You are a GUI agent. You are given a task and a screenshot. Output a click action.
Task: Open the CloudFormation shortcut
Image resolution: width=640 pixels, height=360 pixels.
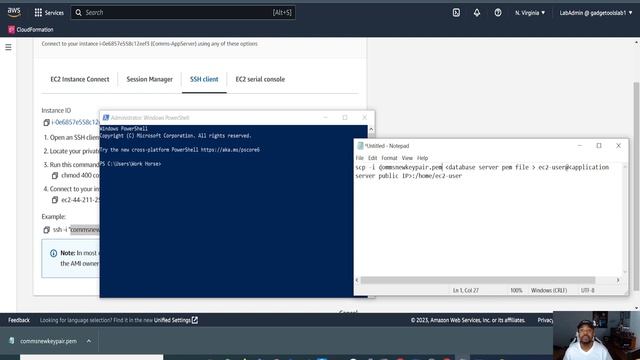coord(31,29)
